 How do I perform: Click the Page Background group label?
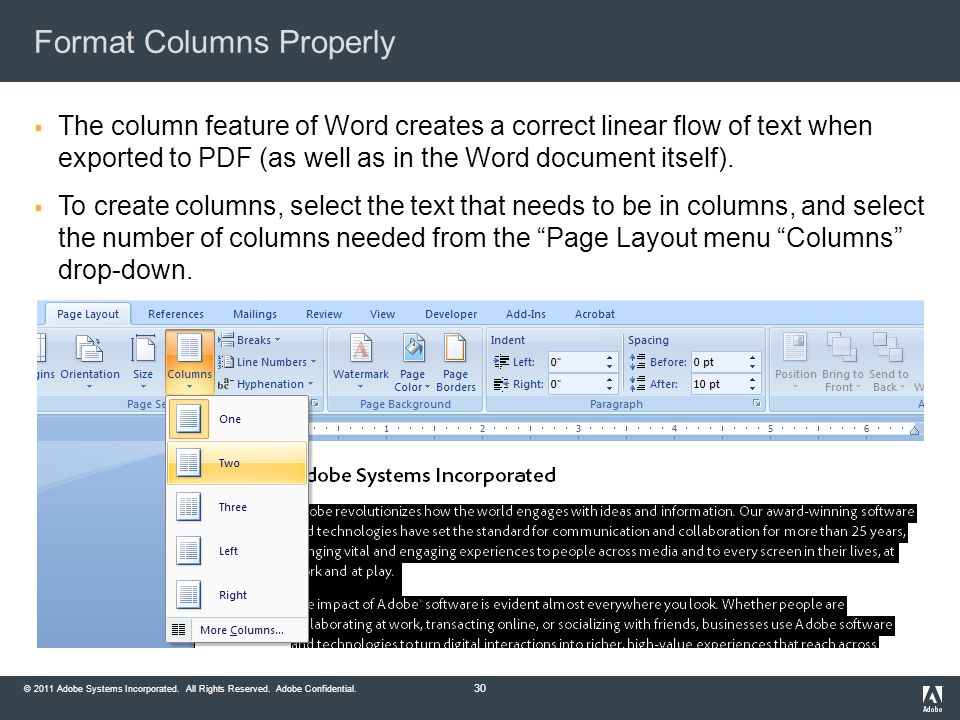point(405,404)
